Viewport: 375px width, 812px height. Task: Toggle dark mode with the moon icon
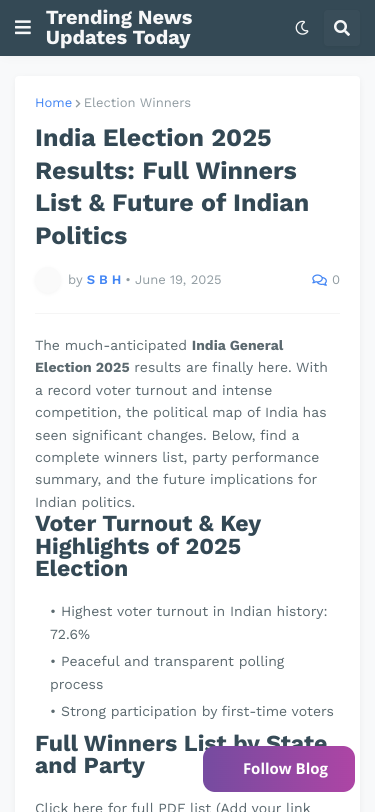click(x=302, y=27)
